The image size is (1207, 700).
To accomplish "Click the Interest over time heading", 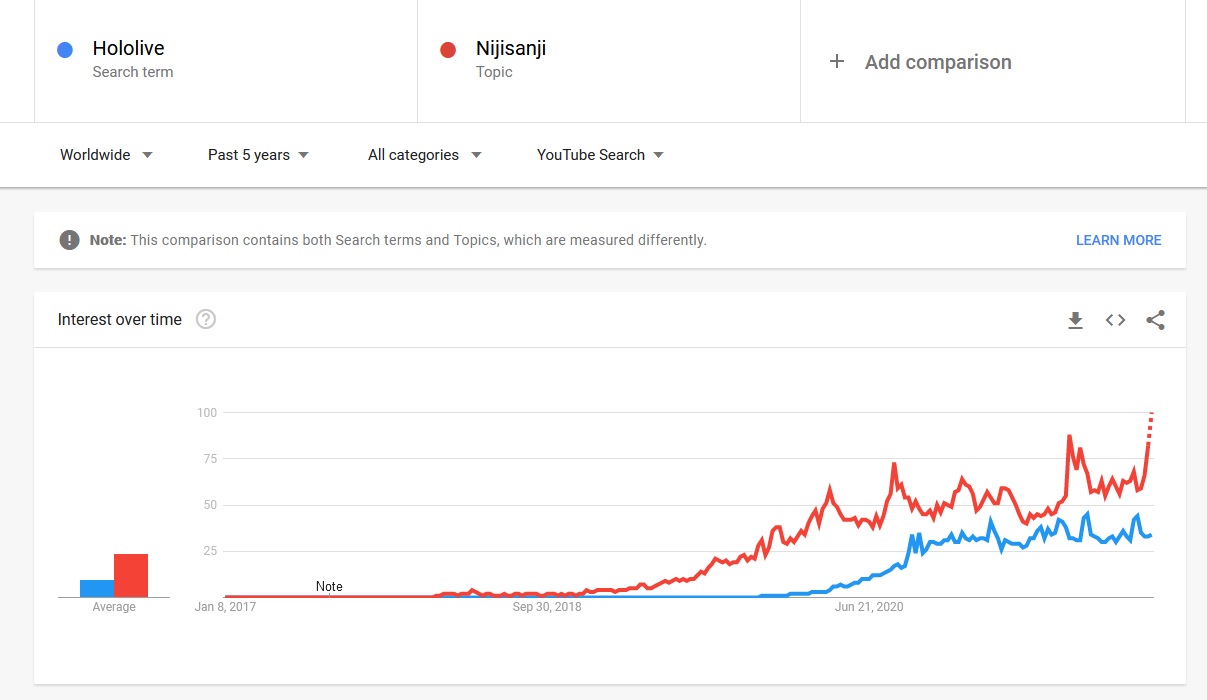I will pos(120,320).
